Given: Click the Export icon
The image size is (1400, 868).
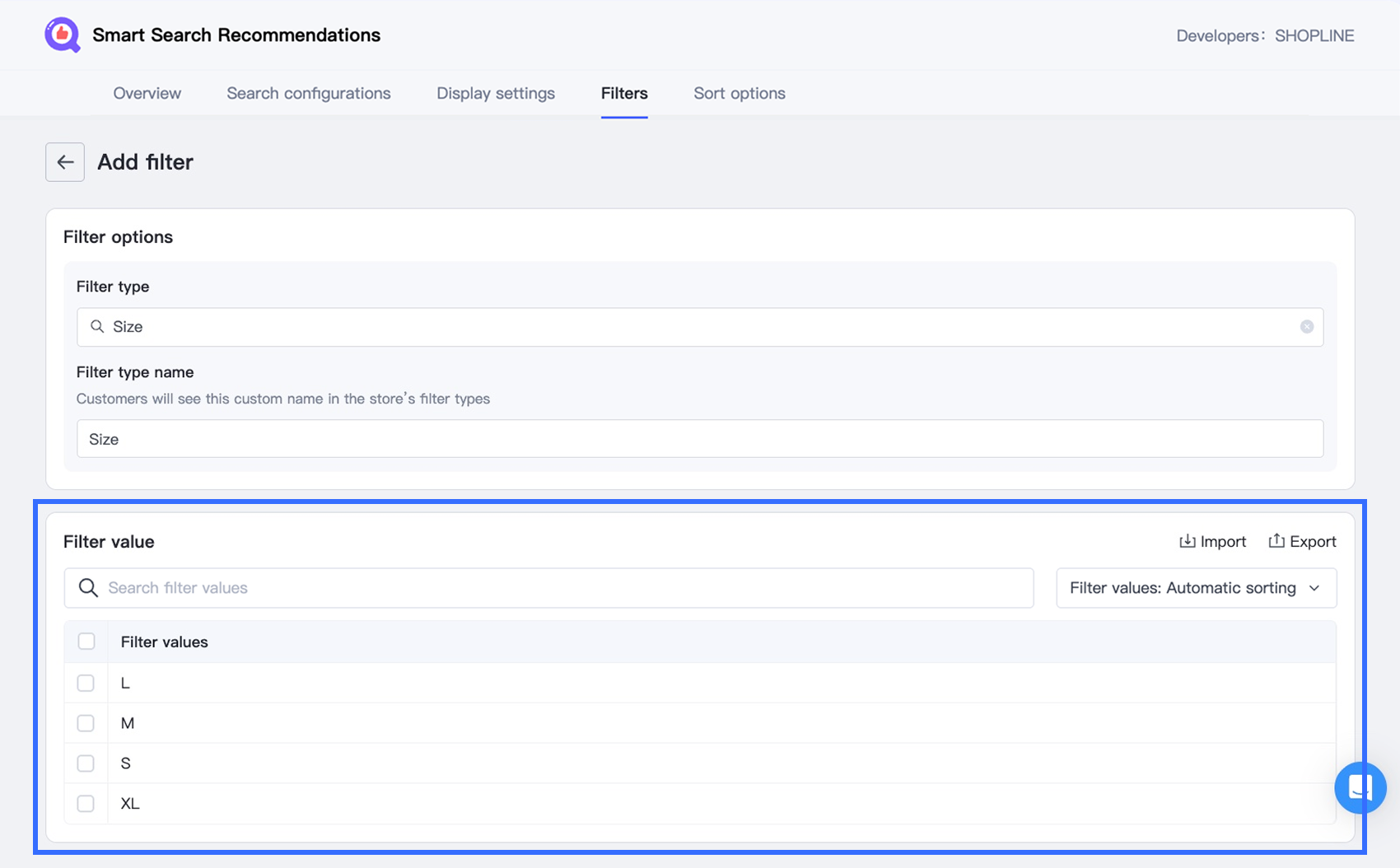Looking at the screenshot, I should [x=1276, y=541].
